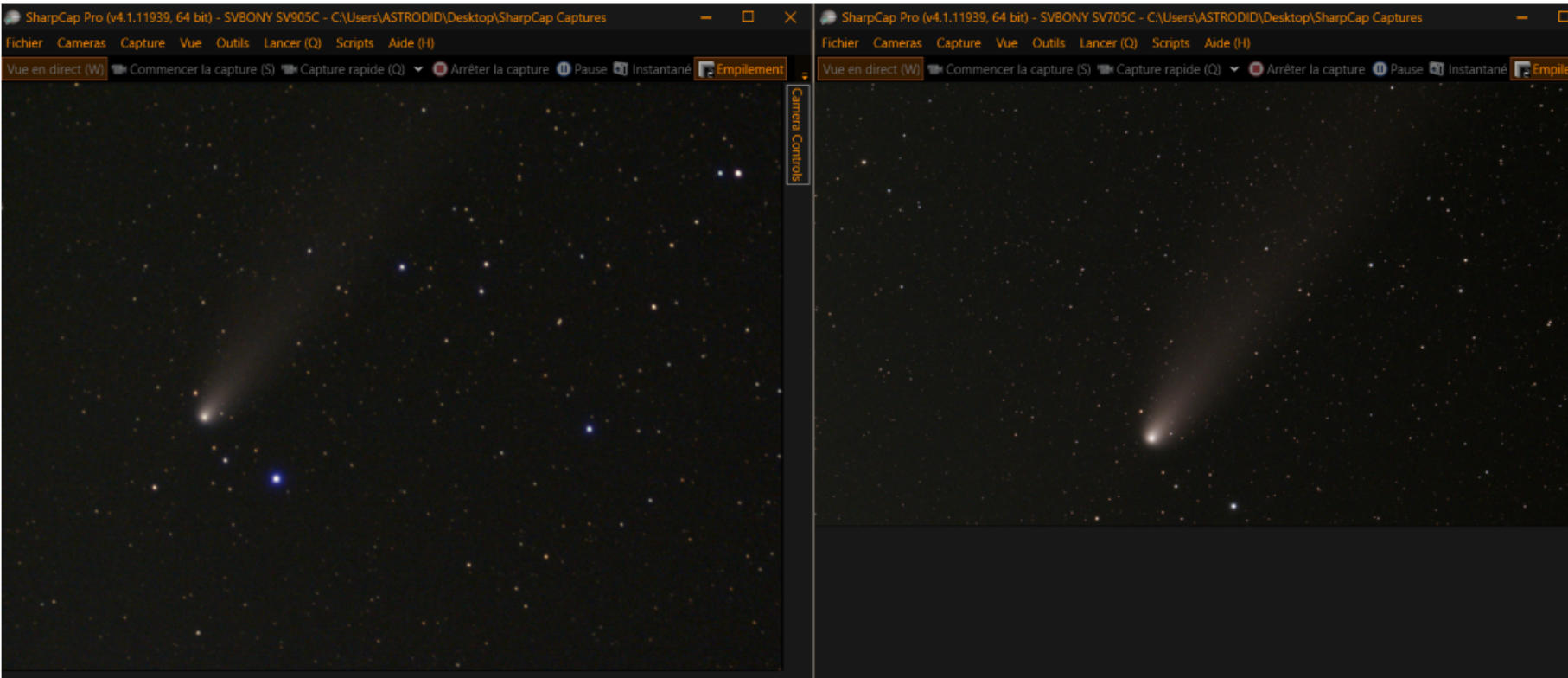Image resolution: width=1568 pixels, height=678 pixels.
Task: Click Arrêter la capture in SV705C window
Action: pos(1307,69)
